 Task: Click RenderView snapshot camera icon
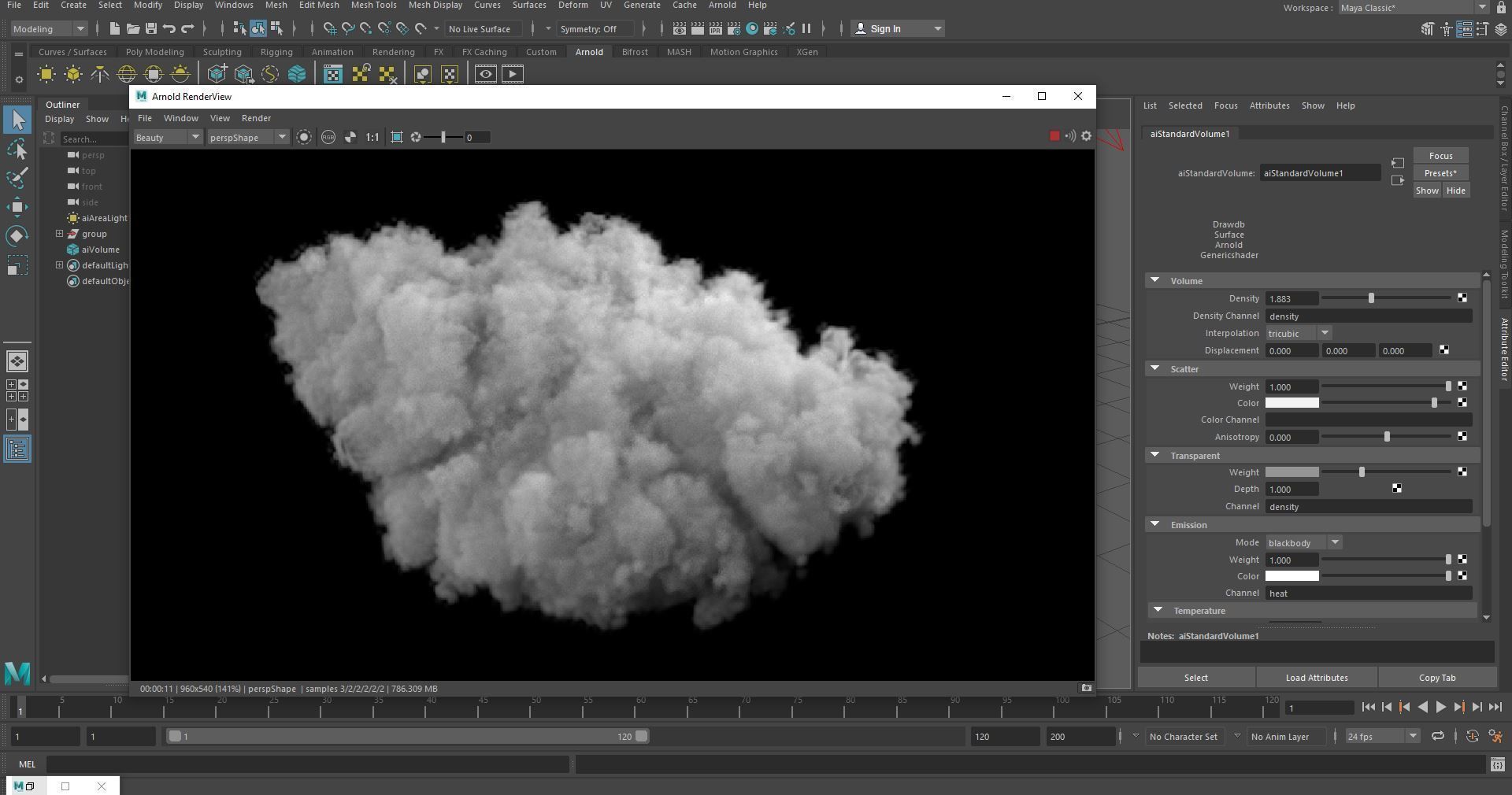[x=1086, y=688]
